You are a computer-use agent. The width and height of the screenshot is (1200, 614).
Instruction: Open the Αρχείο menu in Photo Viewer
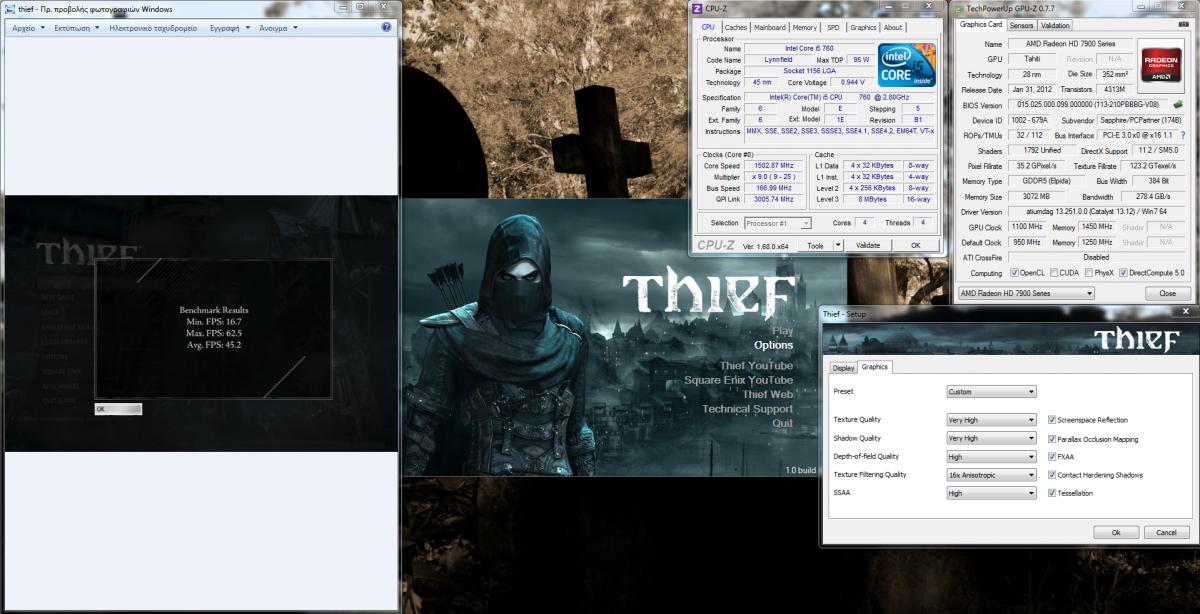point(26,28)
